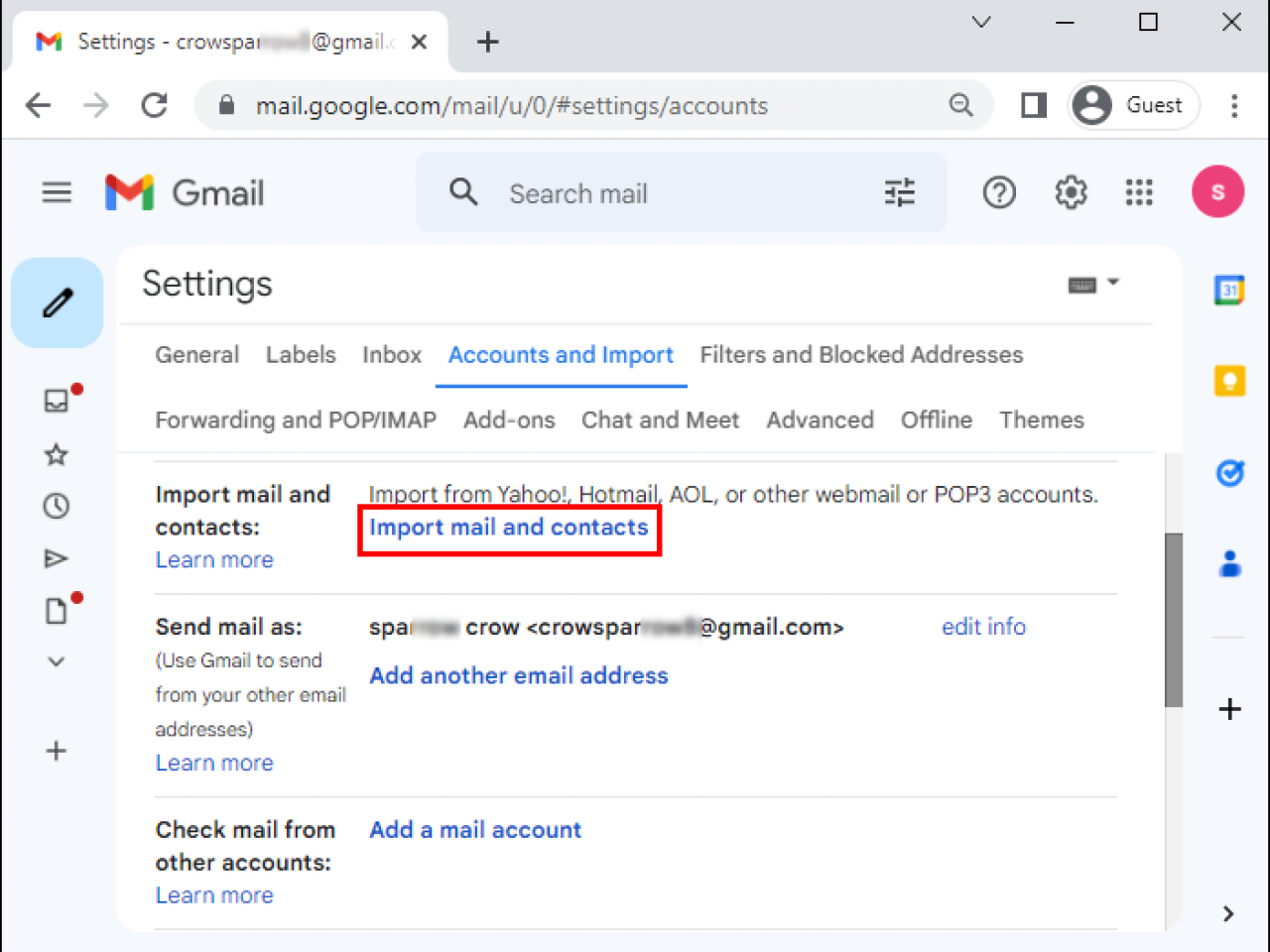Viewport: 1270px width, 952px height.
Task: Open the Starred folder icon
Action: (56, 454)
